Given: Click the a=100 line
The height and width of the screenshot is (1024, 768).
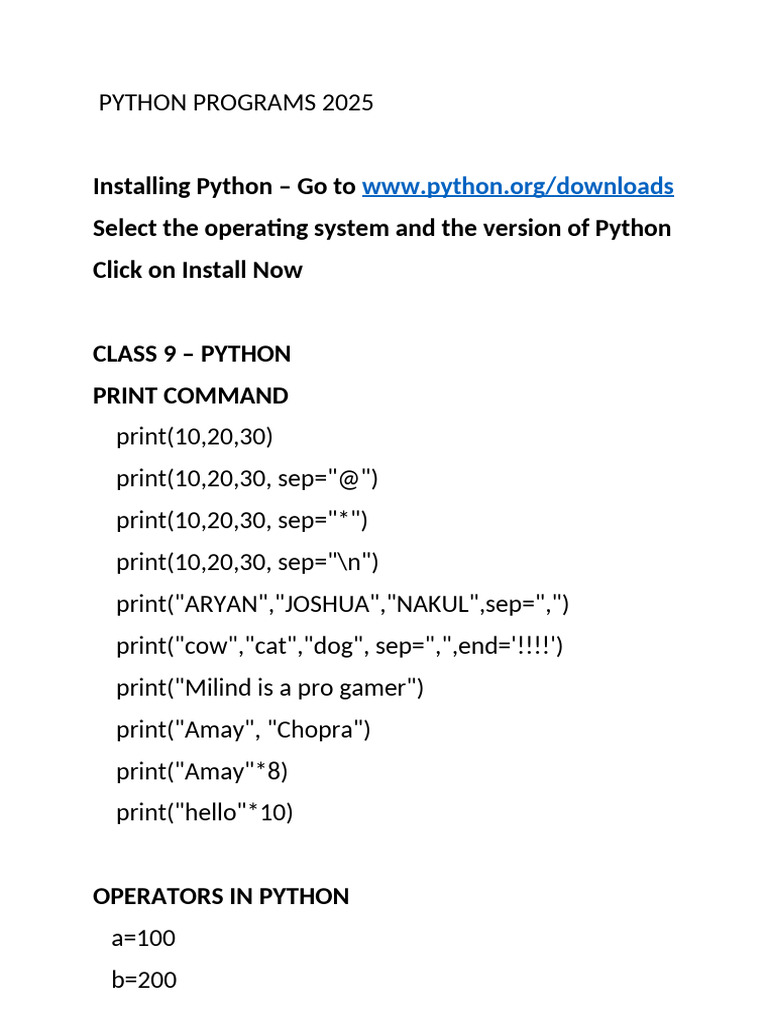Looking at the screenshot, I should [x=144, y=938].
